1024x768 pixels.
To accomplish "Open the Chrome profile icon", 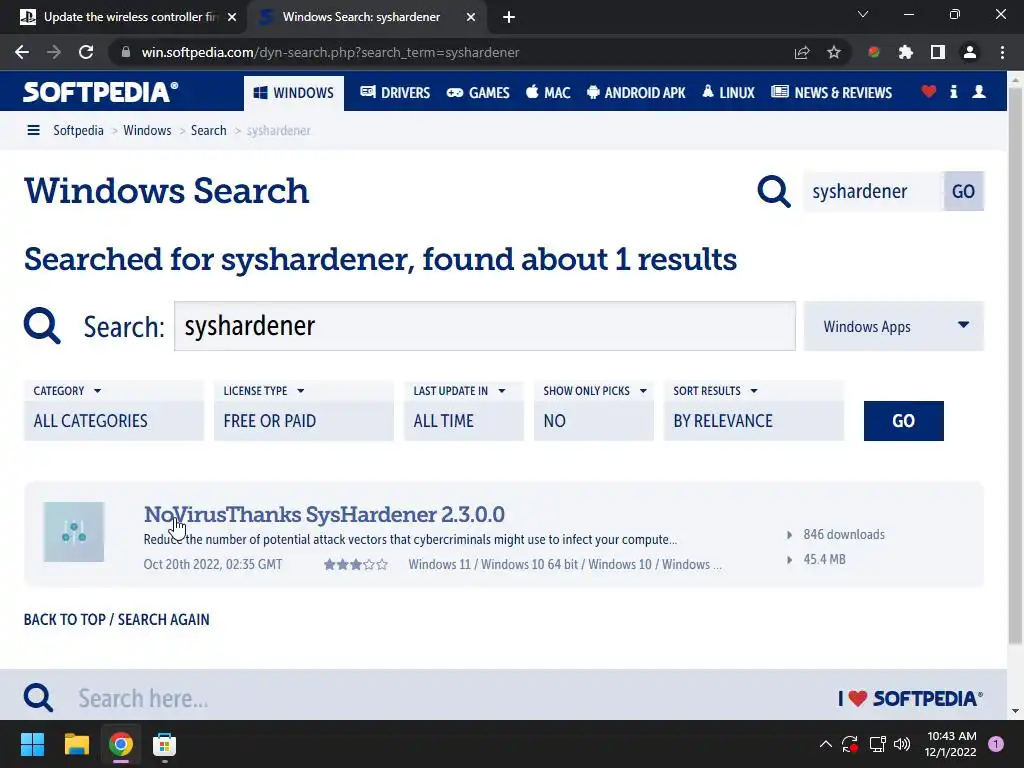I will pyautogui.click(x=970, y=52).
